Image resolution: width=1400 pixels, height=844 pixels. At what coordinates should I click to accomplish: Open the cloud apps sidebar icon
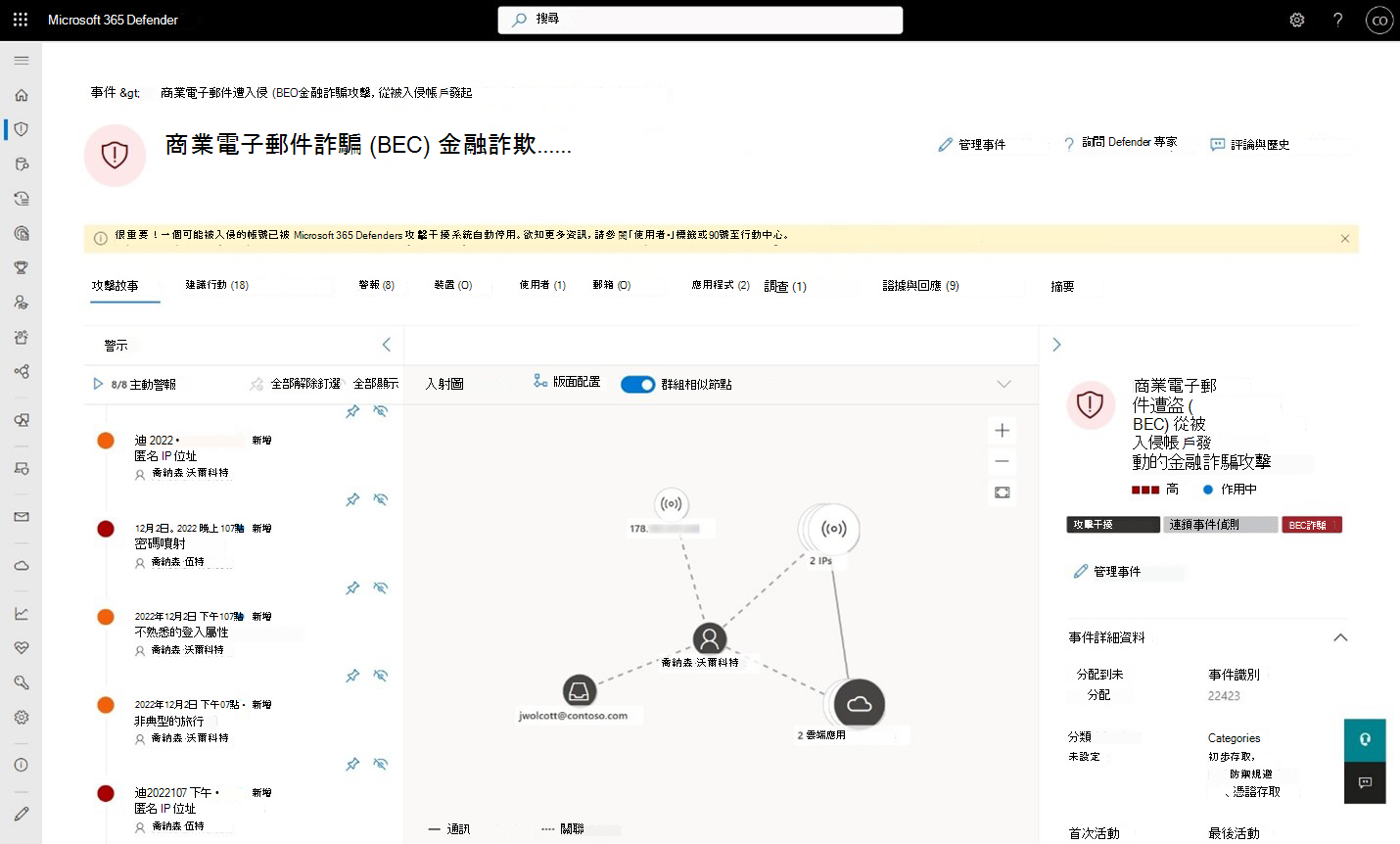click(22, 565)
